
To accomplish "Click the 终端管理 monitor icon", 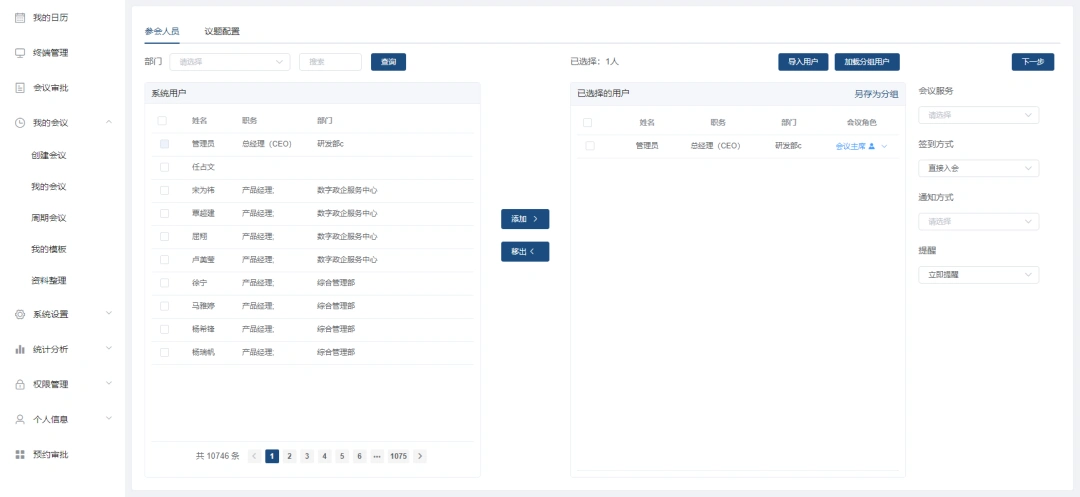I will tap(20, 53).
